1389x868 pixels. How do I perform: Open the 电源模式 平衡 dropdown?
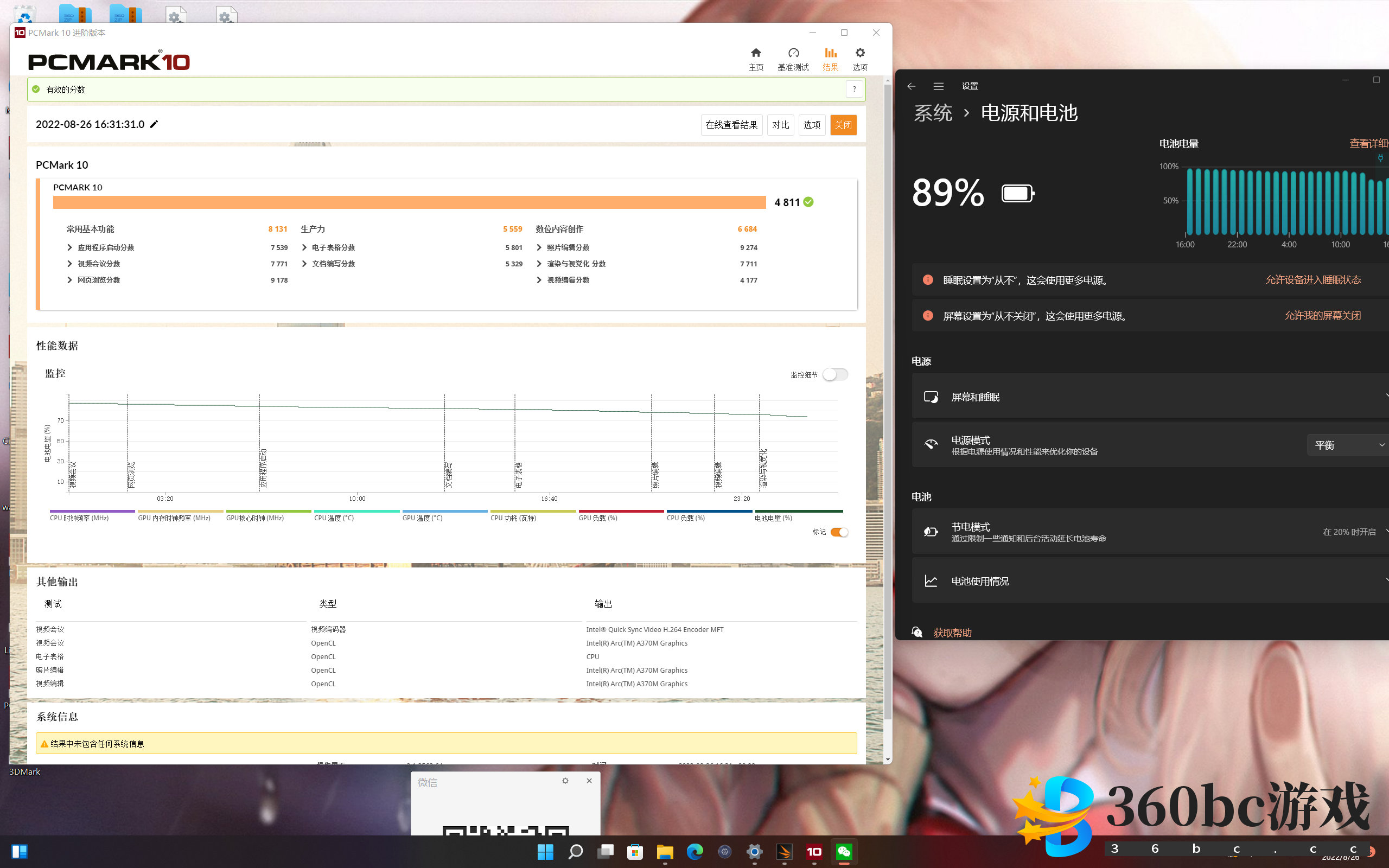point(1347,445)
